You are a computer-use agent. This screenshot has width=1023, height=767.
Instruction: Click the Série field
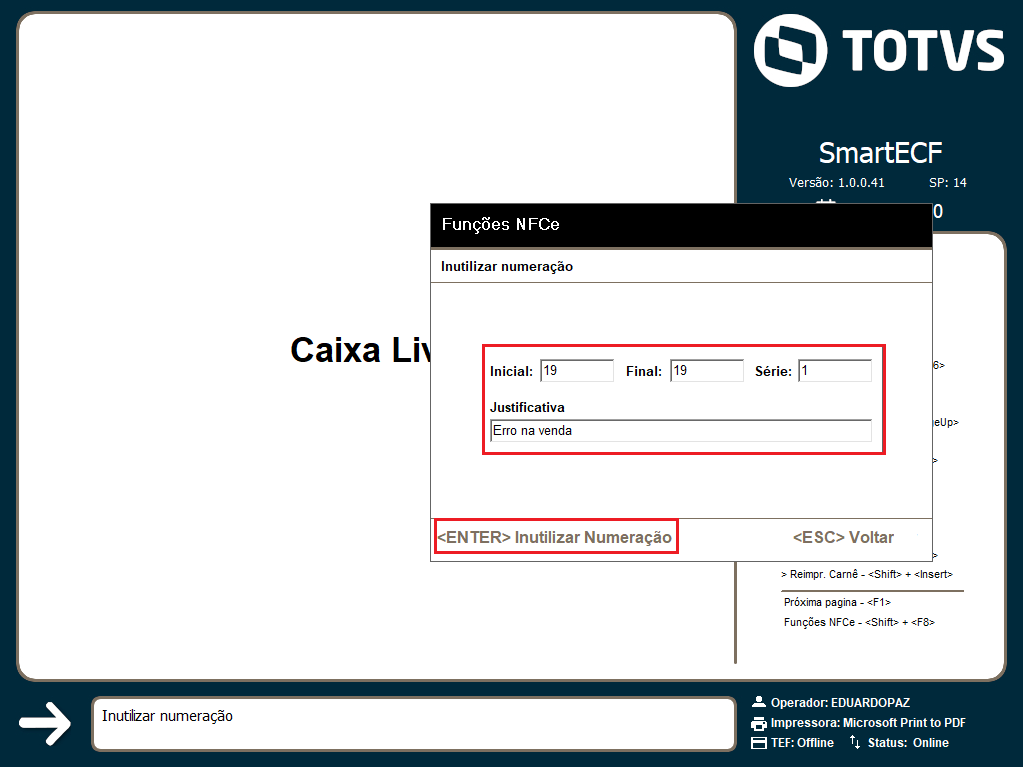[x=835, y=370]
